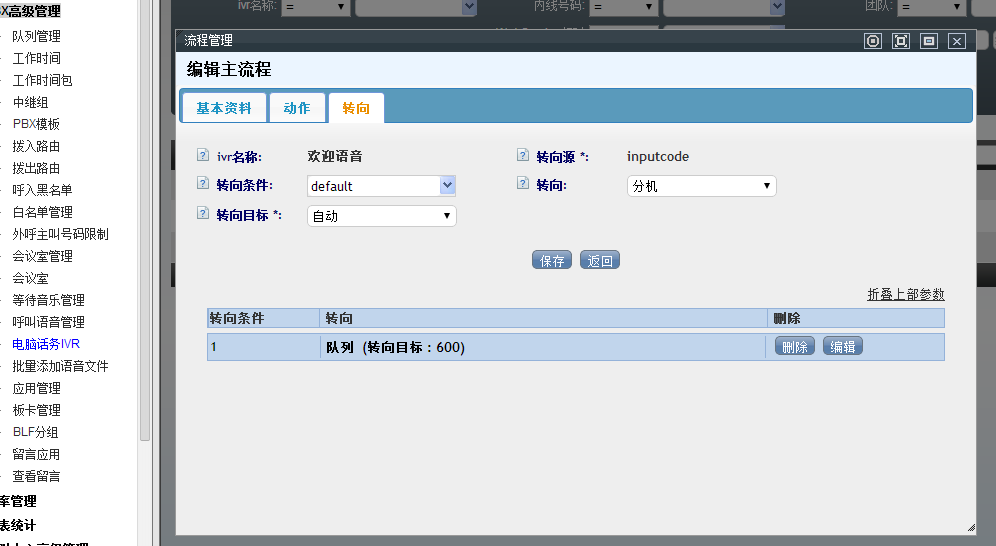The width and height of the screenshot is (996, 546).
Task: Click the fullscreen expand icon in dialog title bar
Action: pos(901,41)
